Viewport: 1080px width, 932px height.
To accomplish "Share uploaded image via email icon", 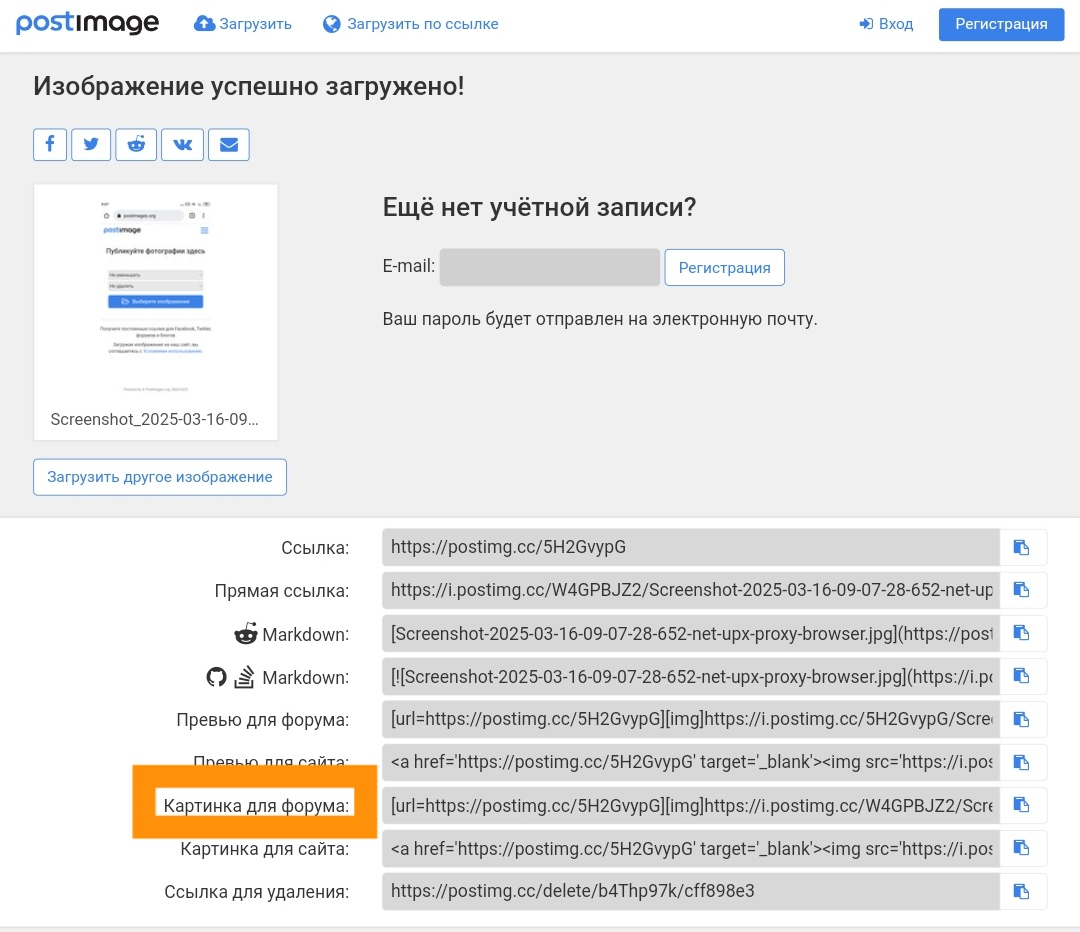I will (x=229, y=144).
